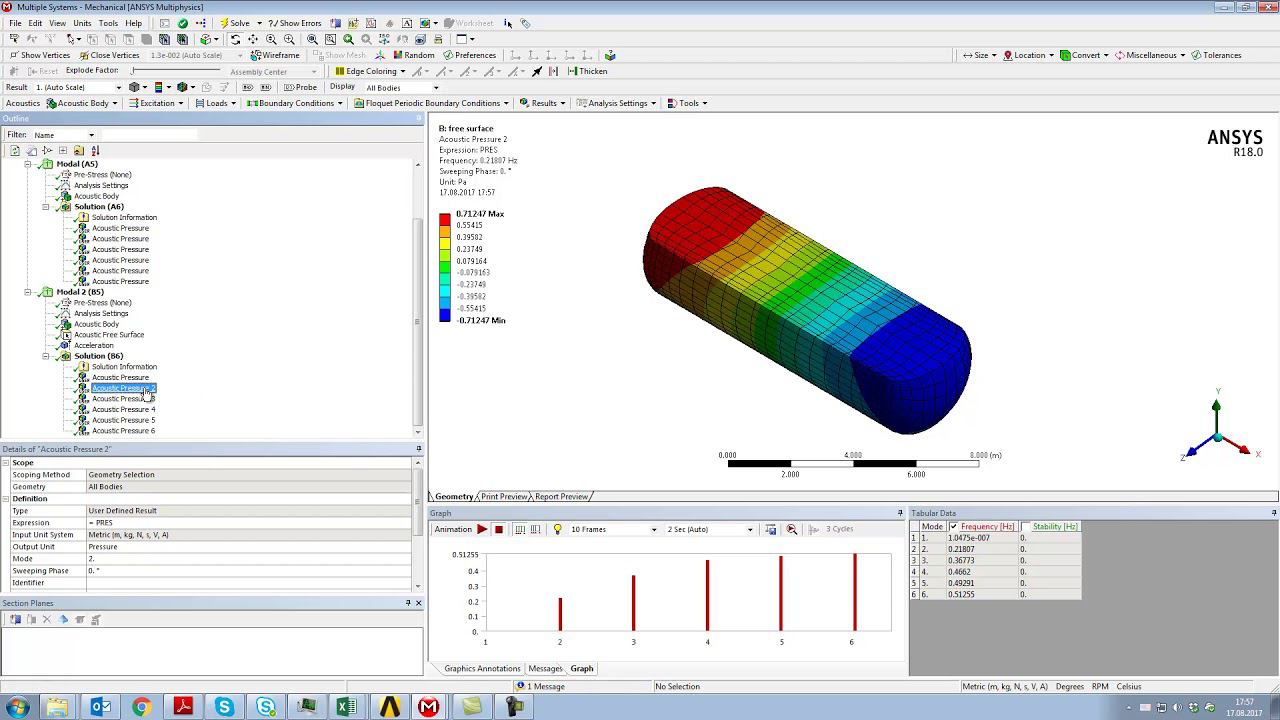Open the ANSYS 'A' application in taskbar
1280x720 pixels.
[390, 707]
